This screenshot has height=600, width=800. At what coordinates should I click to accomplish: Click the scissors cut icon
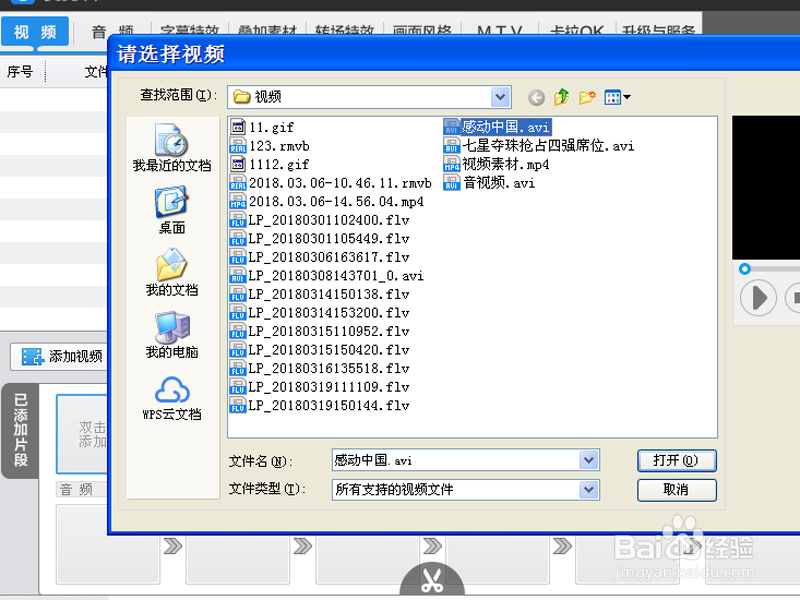pyautogui.click(x=432, y=580)
